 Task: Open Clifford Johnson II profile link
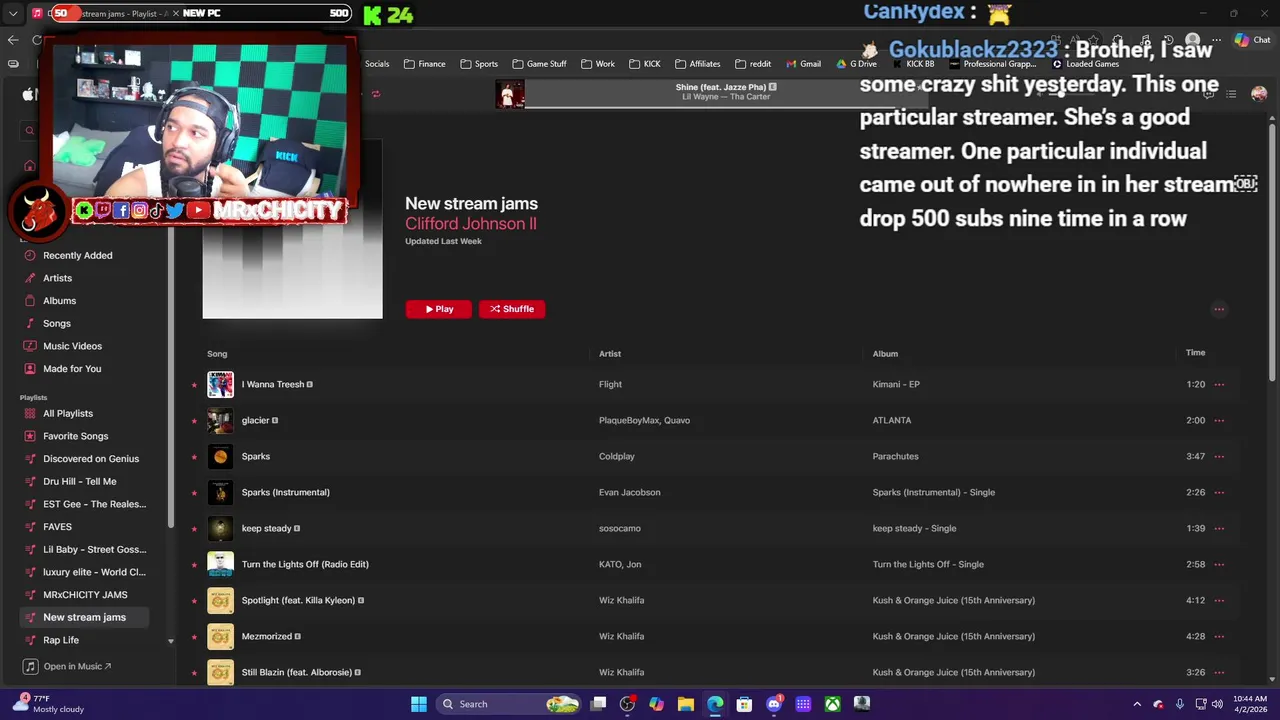pos(470,224)
